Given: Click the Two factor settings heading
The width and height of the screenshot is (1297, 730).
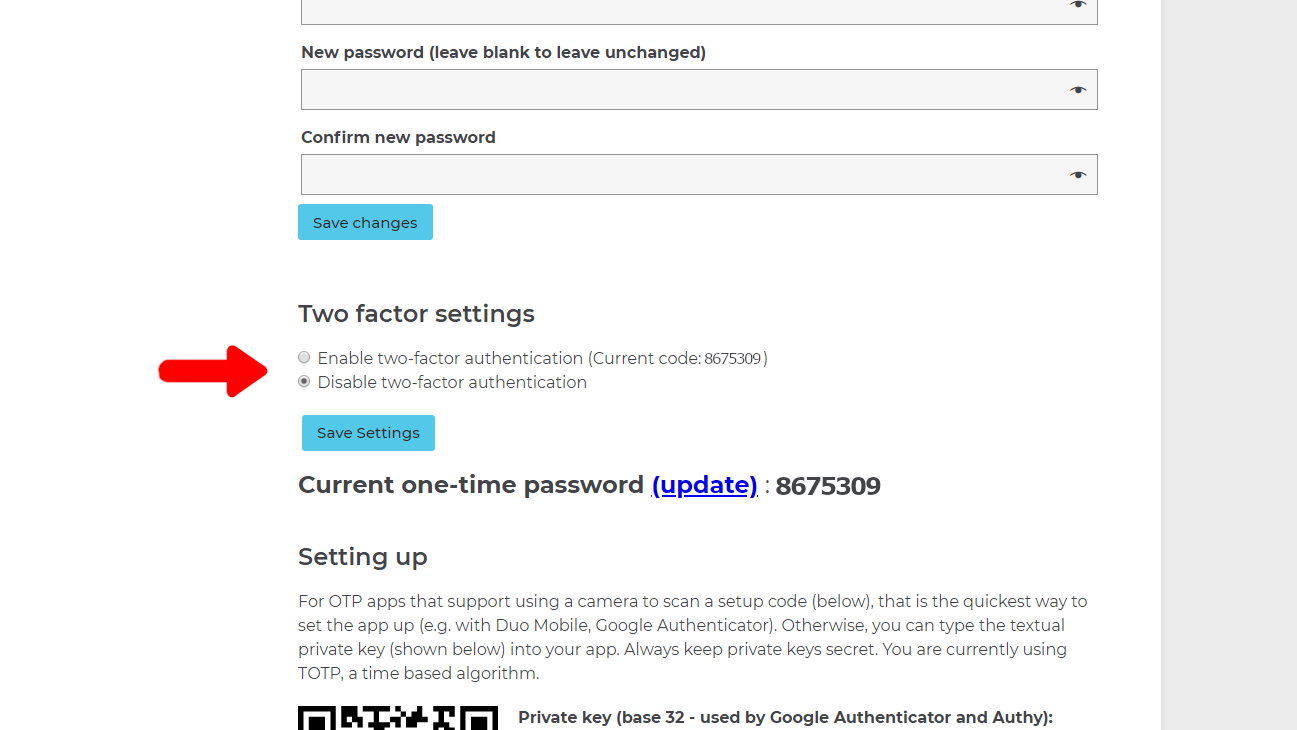Looking at the screenshot, I should click(416, 313).
